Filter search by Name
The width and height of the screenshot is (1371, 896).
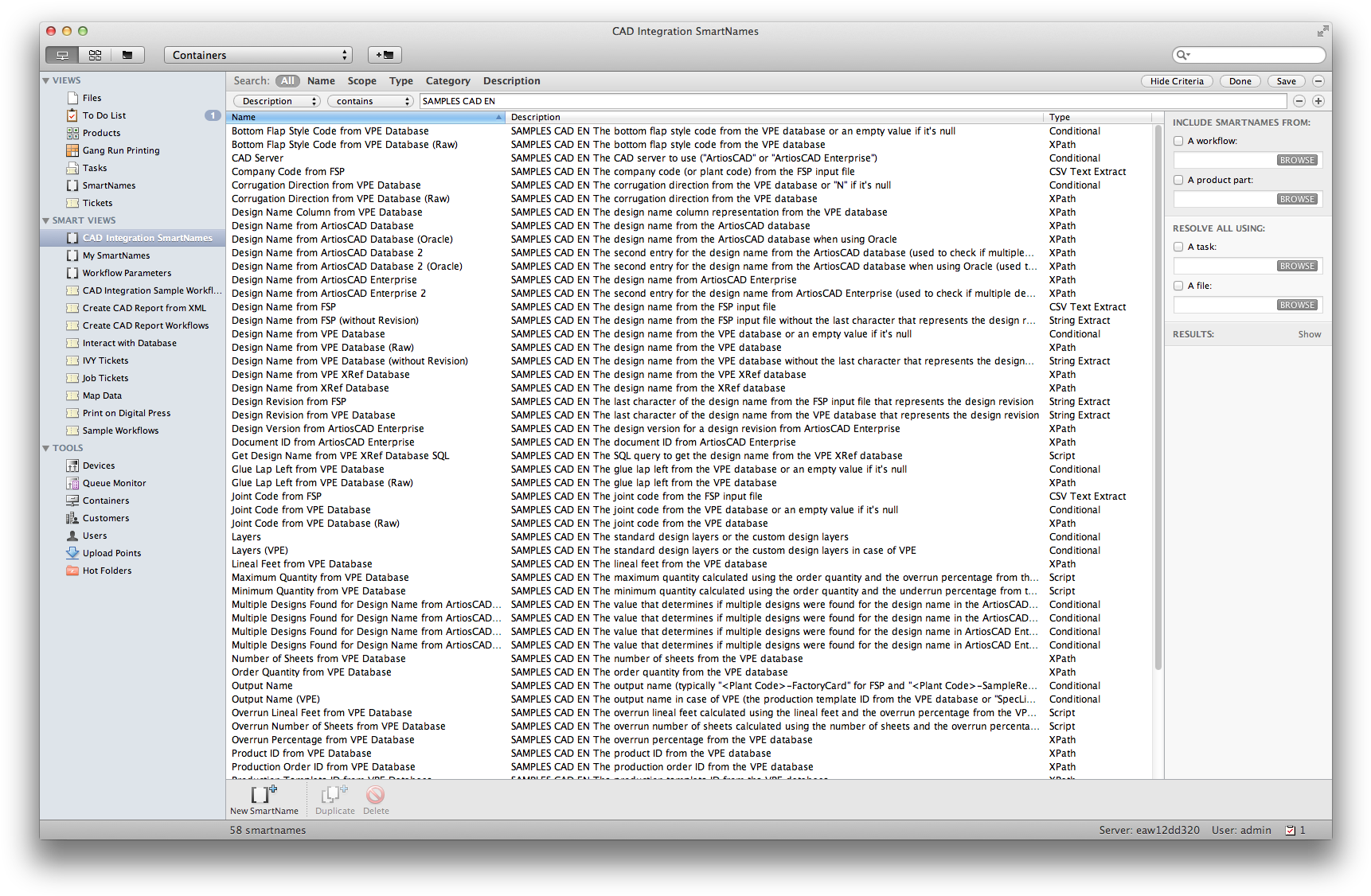tap(320, 80)
